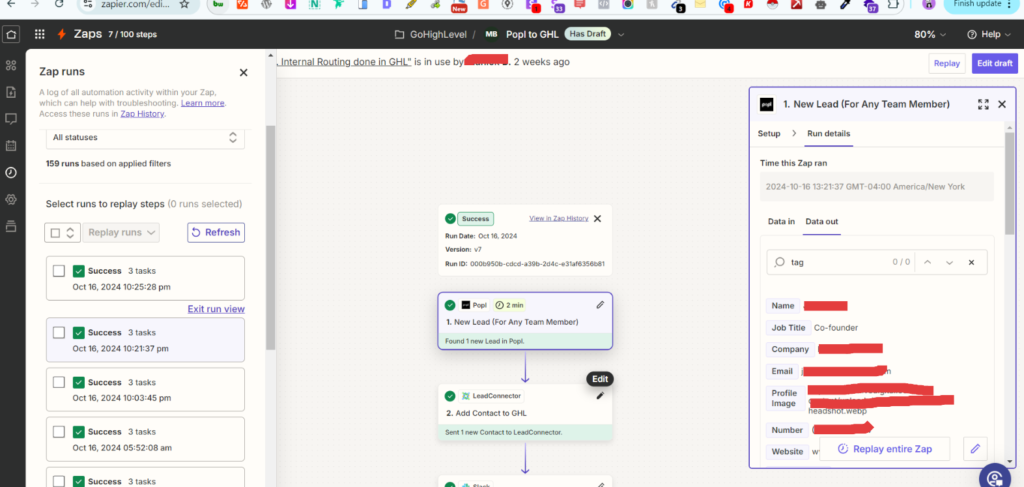Click Replay entire Zap button
Viewport: 1024px width, 487px height.
884,448
